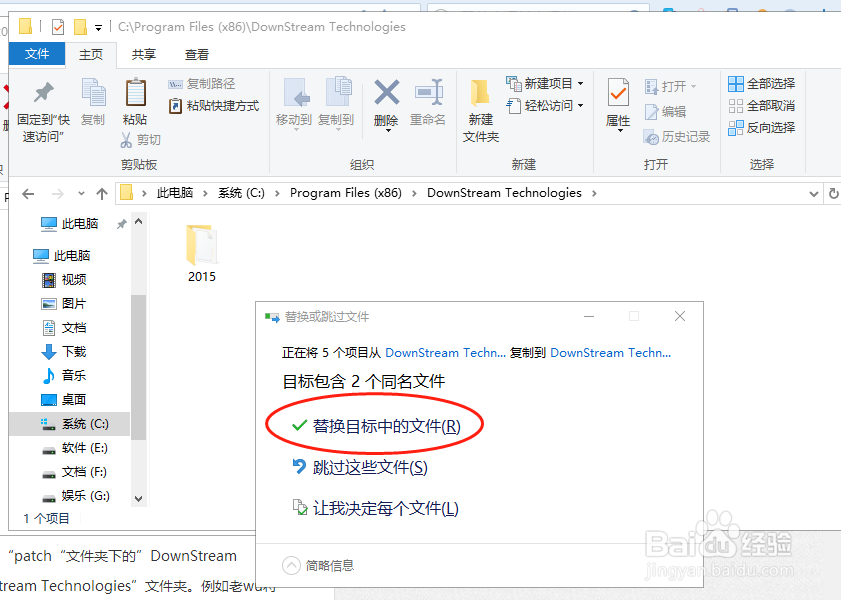This screenshot has height=600, width=841.
Task: Select Videos (视频) in navigation pane
Action: [x=64, y=279]
